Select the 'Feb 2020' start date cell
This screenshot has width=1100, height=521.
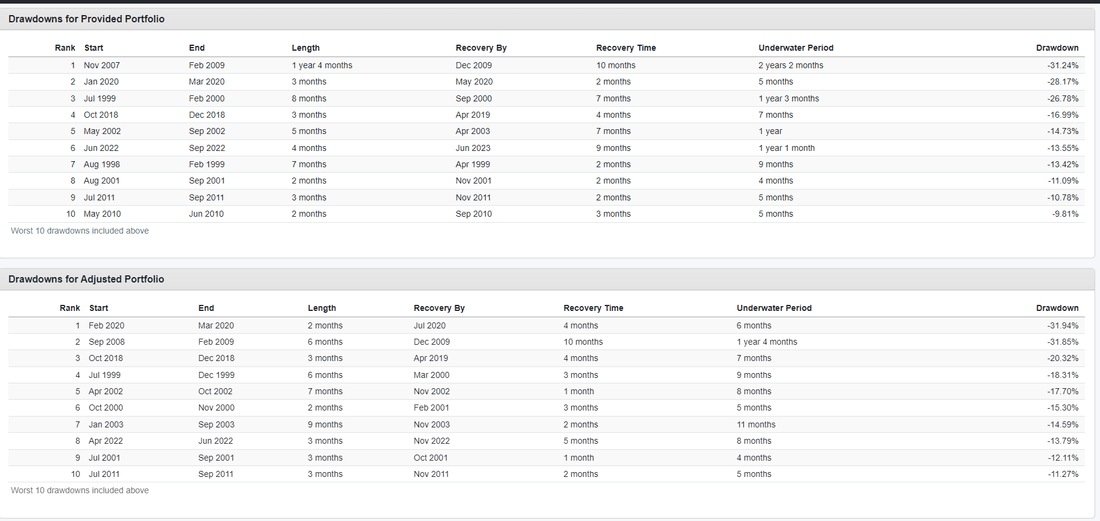[x=106, y=325]
